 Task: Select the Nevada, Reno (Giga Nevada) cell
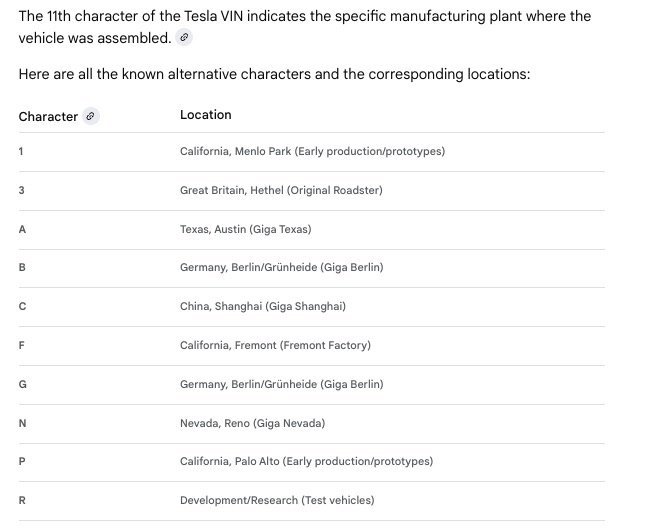[x=252, y=423]
